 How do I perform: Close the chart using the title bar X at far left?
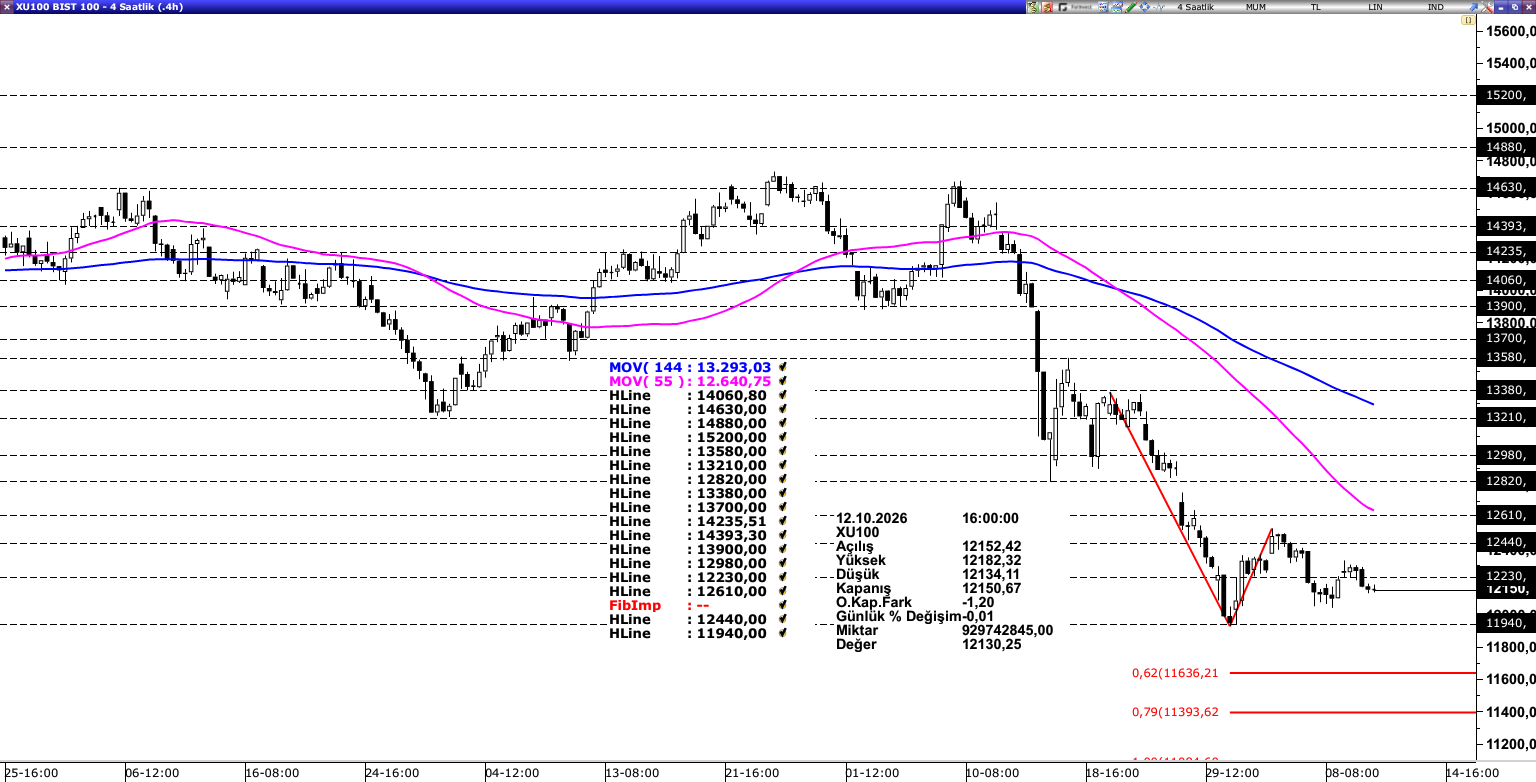coord(7,7)
